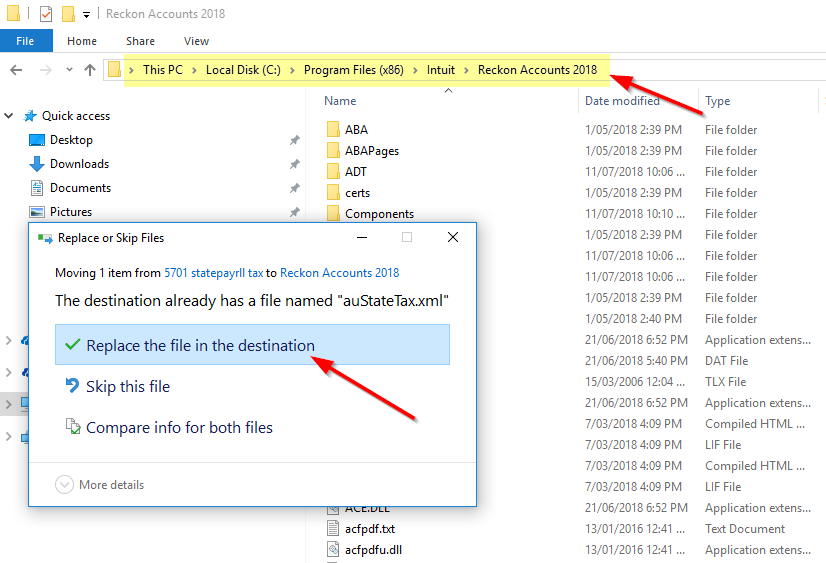Open the 5701 statepayrll tax source link
This screenshot has width=826, height=563.
213,273
